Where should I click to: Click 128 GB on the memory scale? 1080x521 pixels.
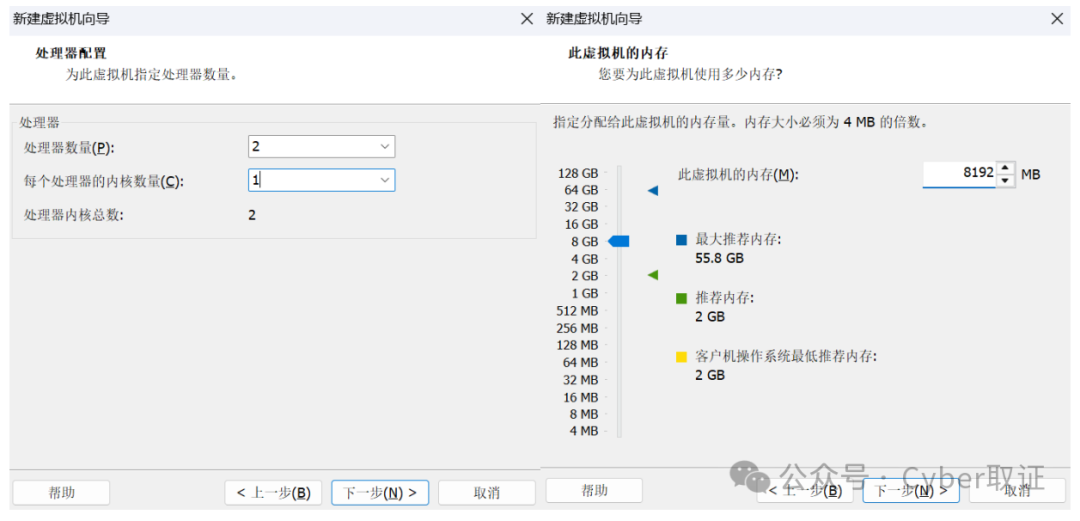pos(578,173)
